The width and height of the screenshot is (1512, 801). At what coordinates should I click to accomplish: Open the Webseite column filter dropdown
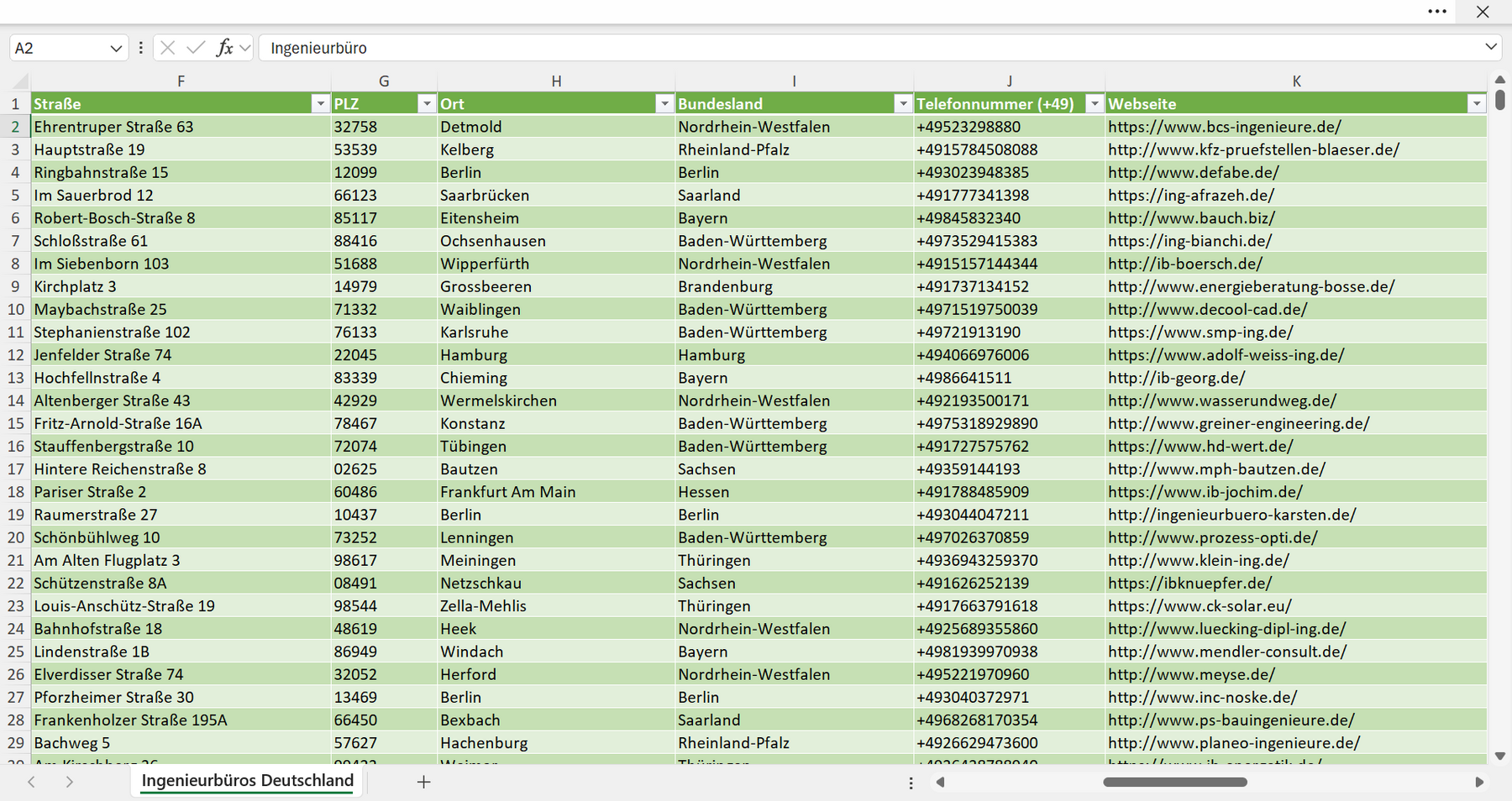coord(1477,104)
